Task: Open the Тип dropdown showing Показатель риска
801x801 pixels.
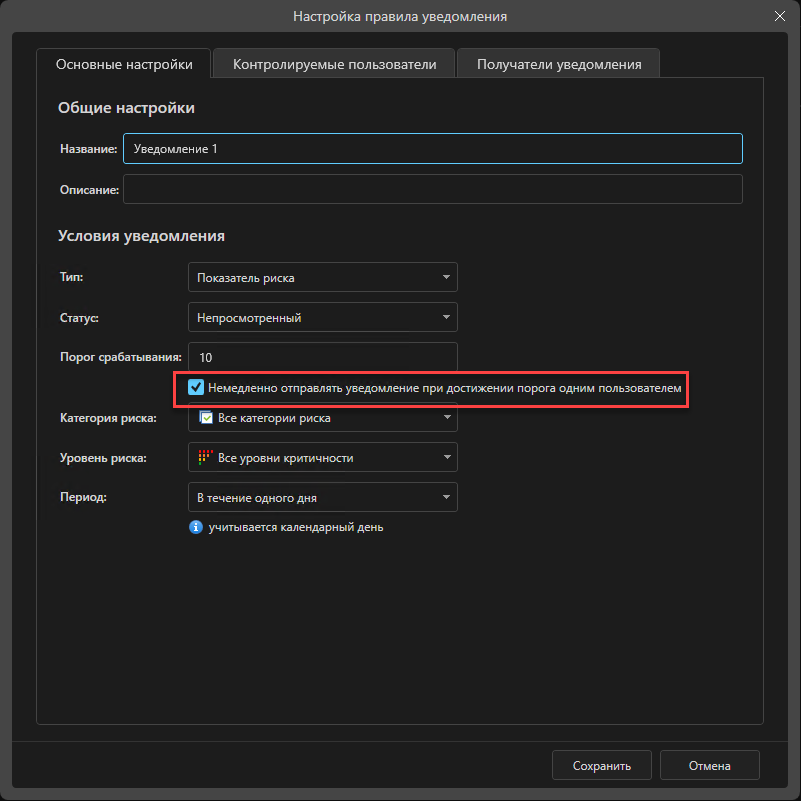Action: [x=322, y=278]
